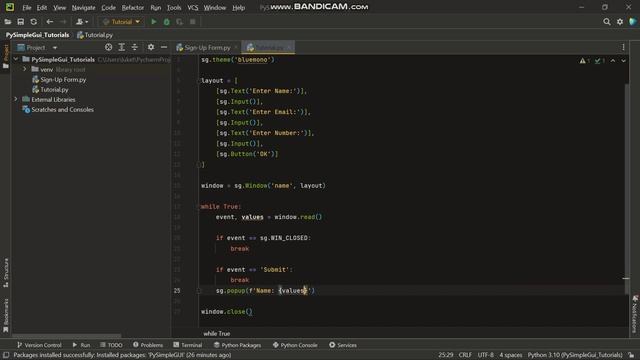Toggle the Notifications sidebar tab

635,313
